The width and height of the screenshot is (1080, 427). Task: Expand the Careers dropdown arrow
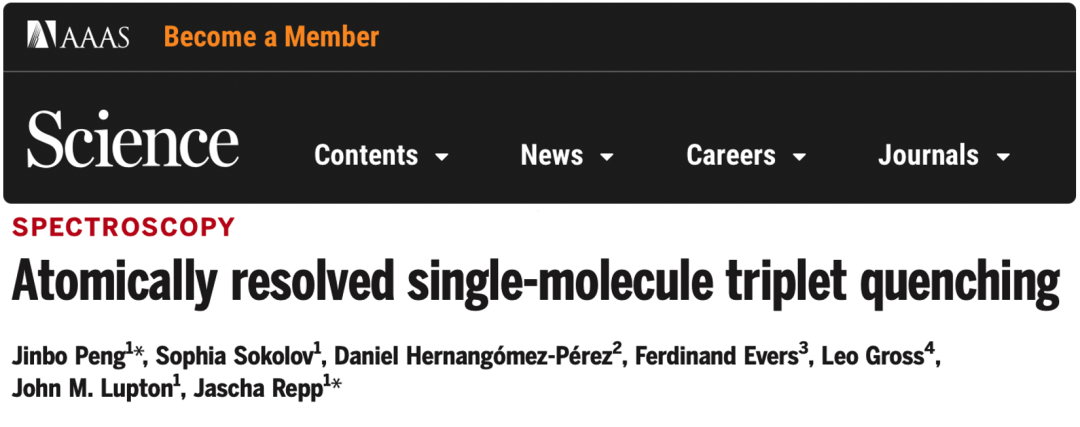[x=799, y=158]
